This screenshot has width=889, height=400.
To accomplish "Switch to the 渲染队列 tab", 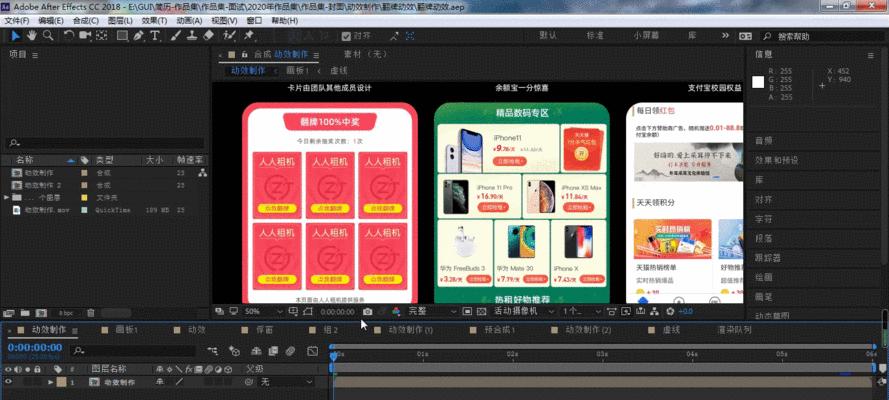I will 735,329.
